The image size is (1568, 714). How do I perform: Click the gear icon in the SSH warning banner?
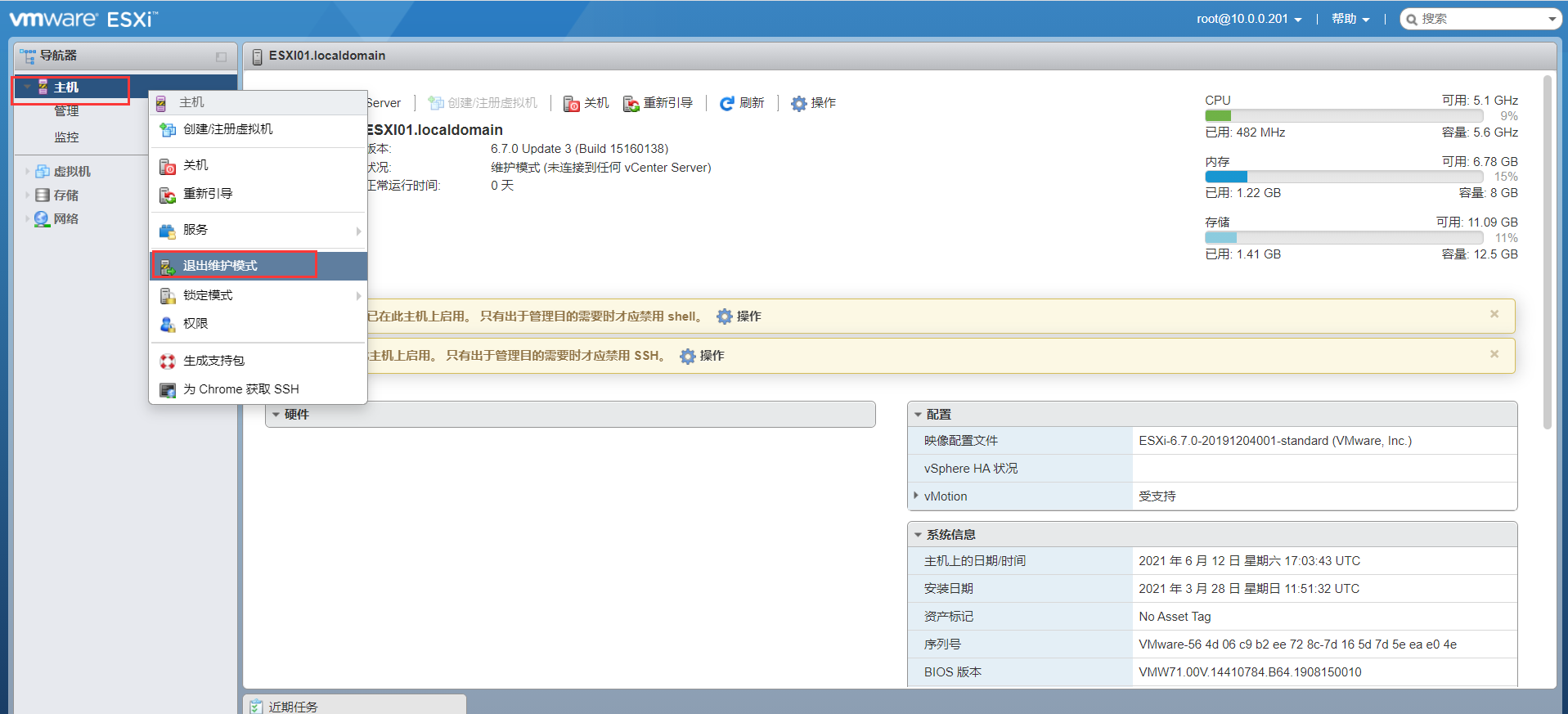click(x=688, y=356)
